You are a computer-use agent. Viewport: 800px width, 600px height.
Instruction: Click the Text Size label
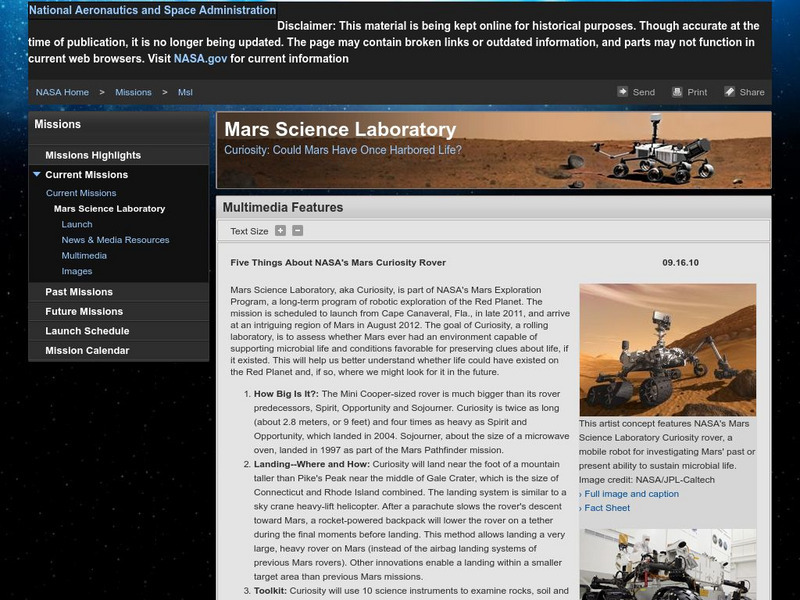(249, 231)
